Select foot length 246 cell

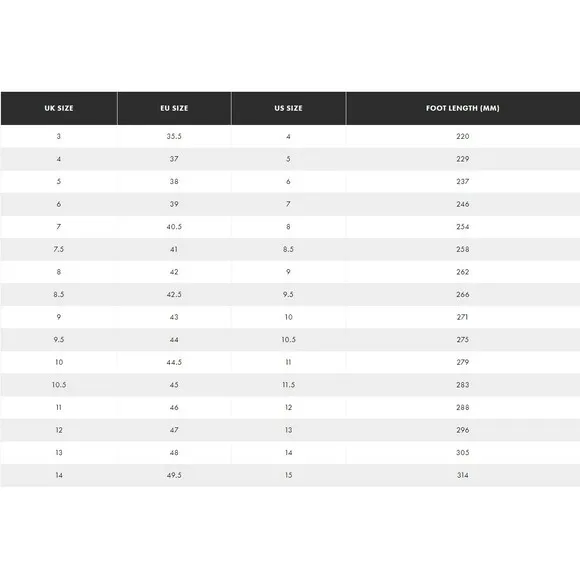[x=463, y=204]
